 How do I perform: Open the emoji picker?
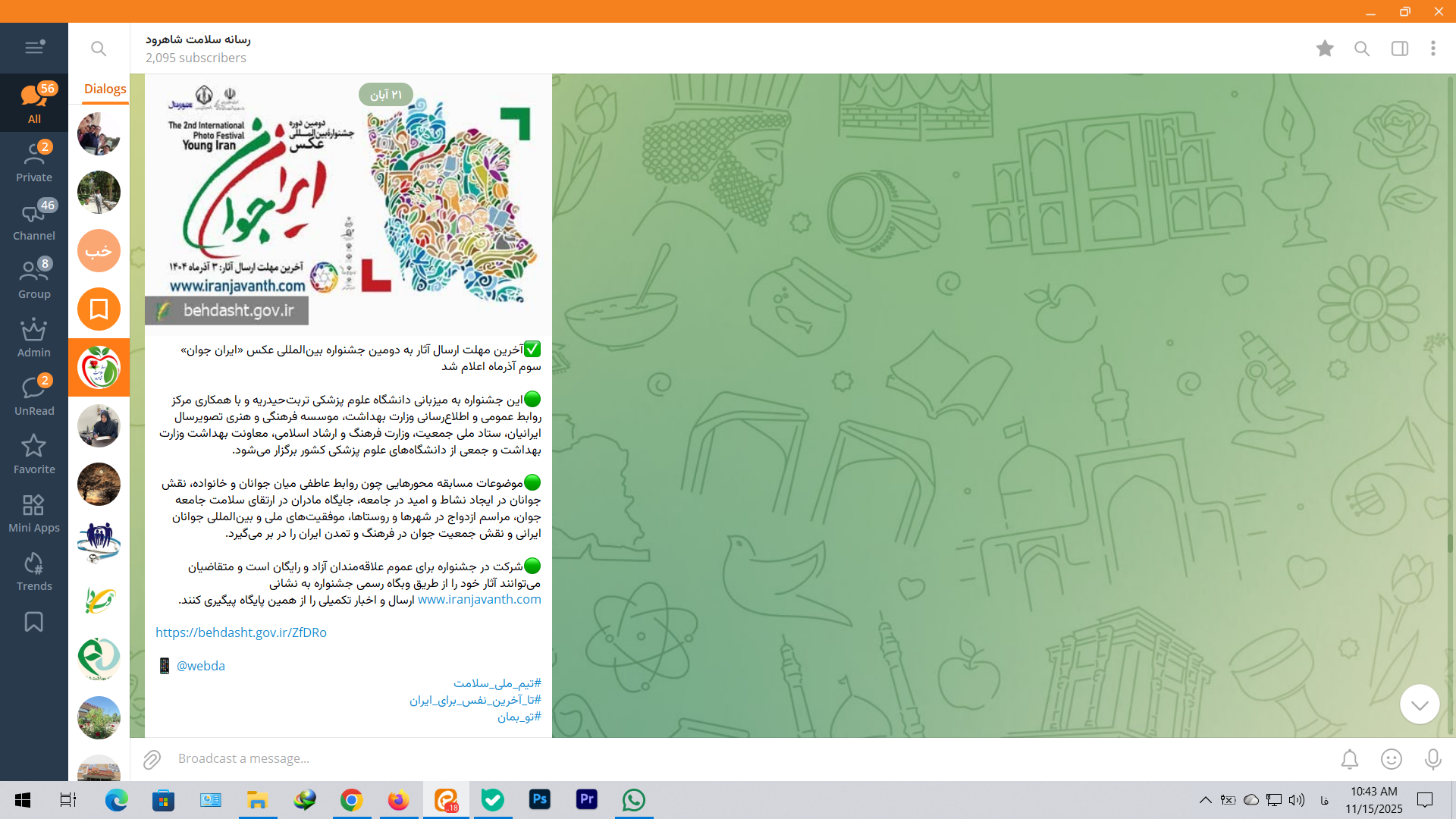[1391, 759]
